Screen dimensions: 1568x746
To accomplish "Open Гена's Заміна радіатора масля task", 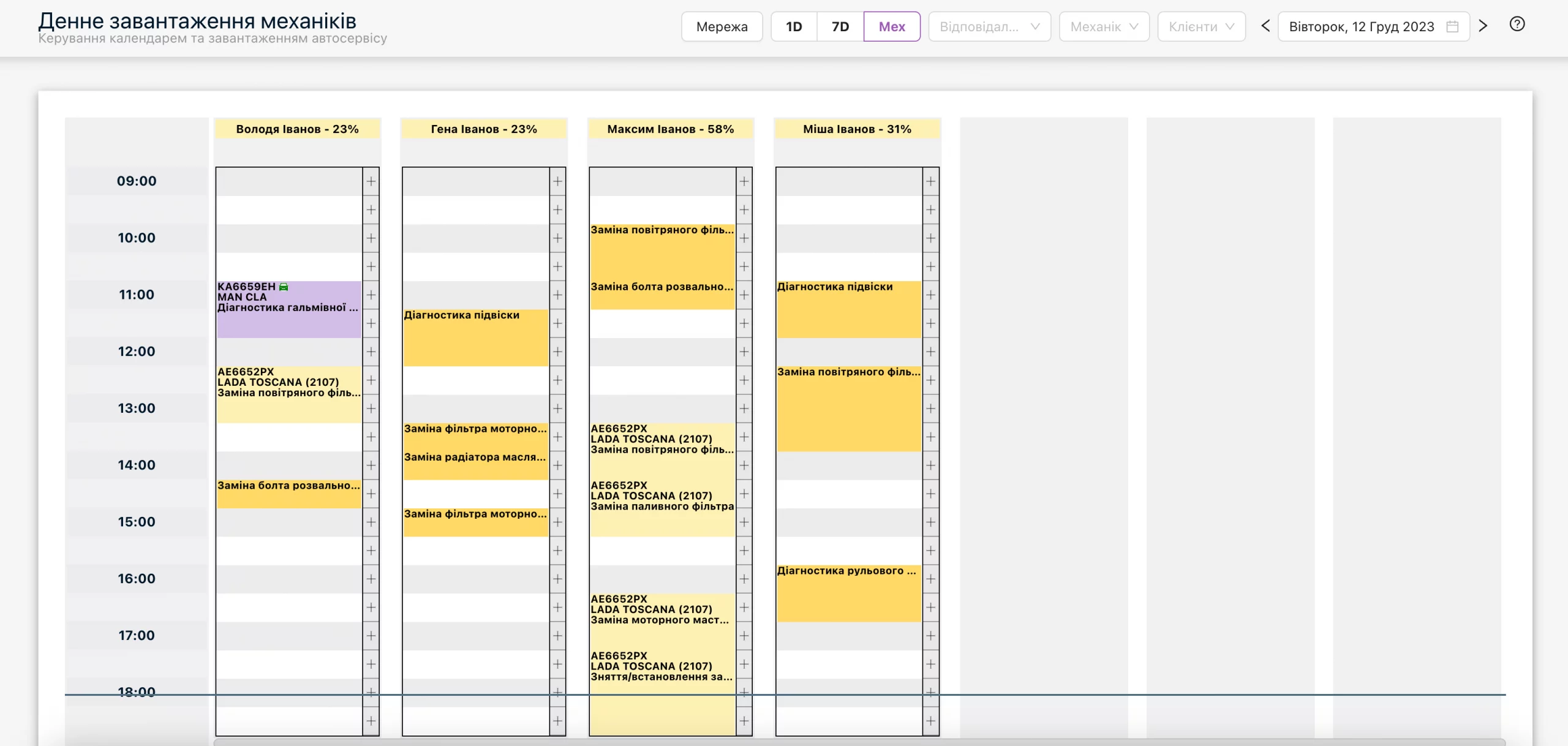I will 475,465.
